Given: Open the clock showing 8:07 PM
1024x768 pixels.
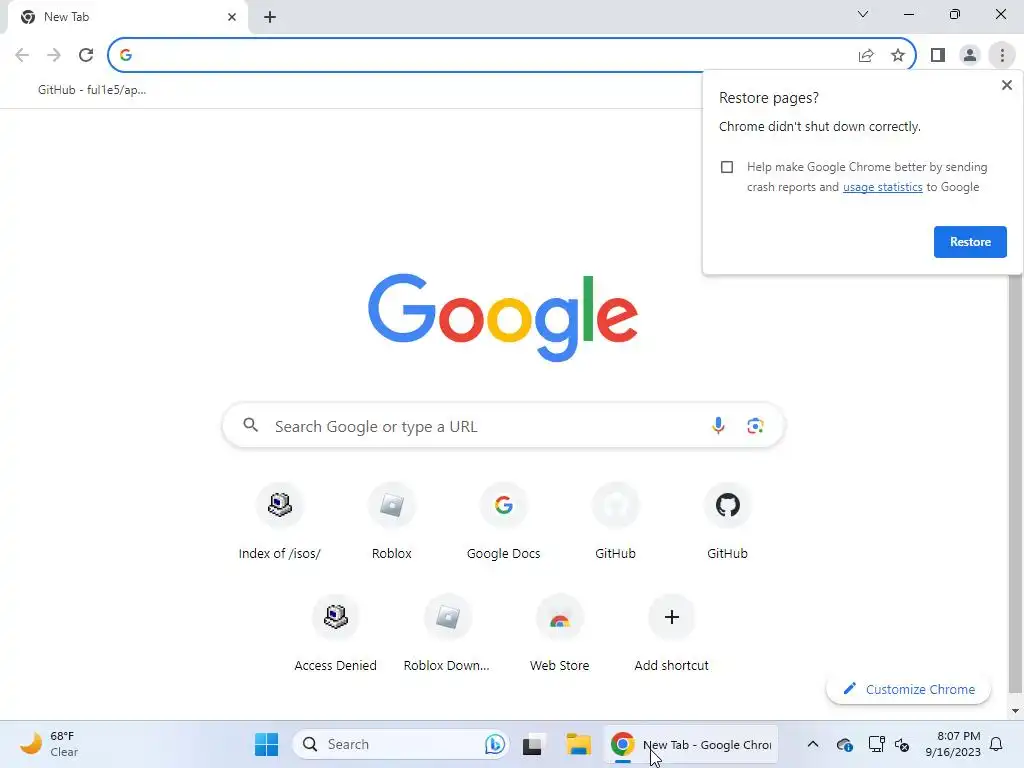Looking at the screenshot, I should [953, 744].
